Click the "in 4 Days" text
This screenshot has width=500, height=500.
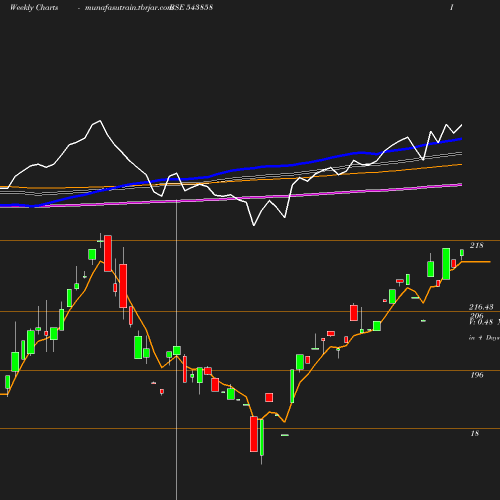click(484, 338)
